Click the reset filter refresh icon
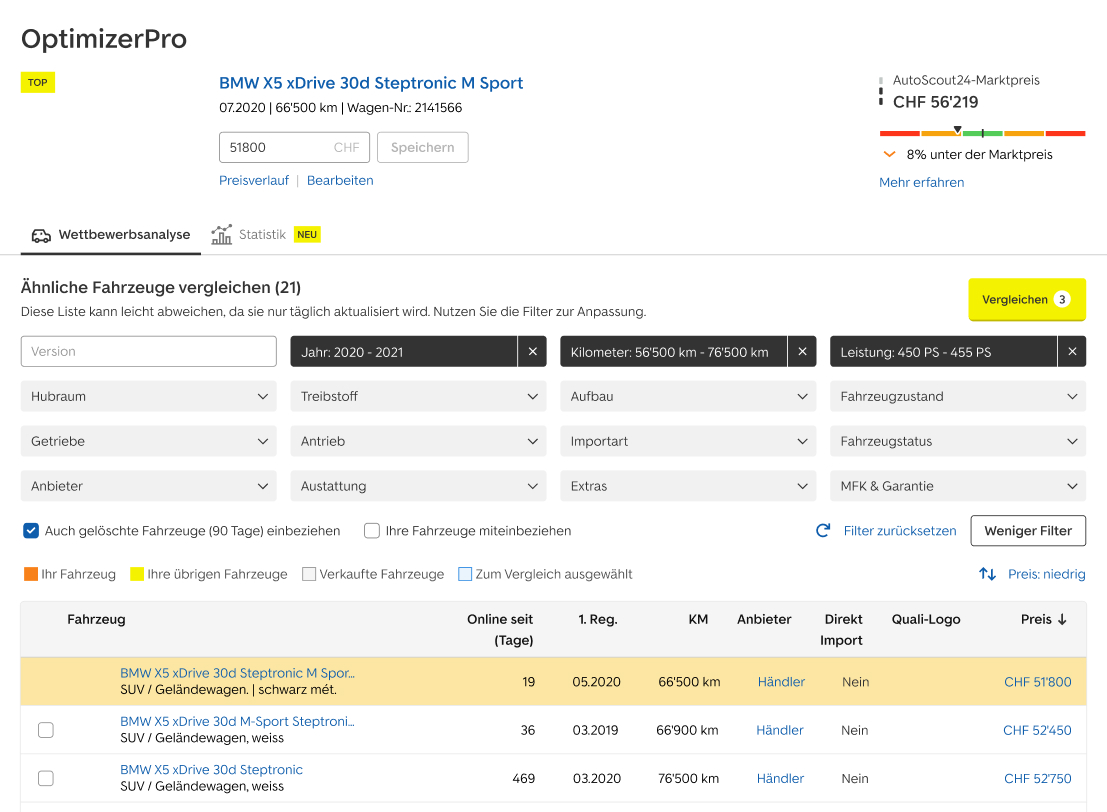This screenshot has width=1107, height=812. click(x=823, y=531)
